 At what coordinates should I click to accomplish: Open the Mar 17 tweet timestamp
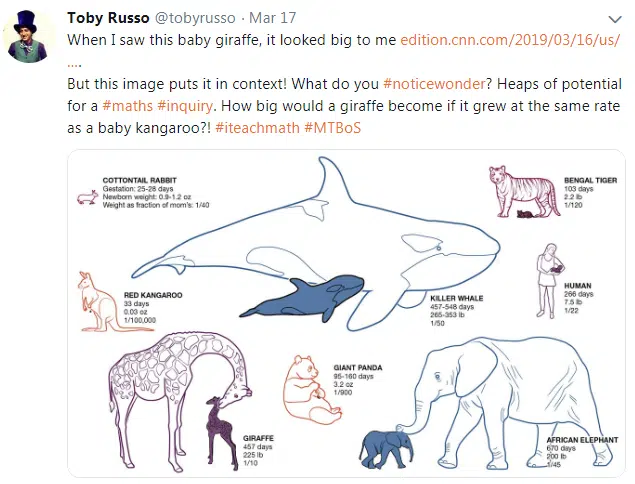(x=272, y=18)
